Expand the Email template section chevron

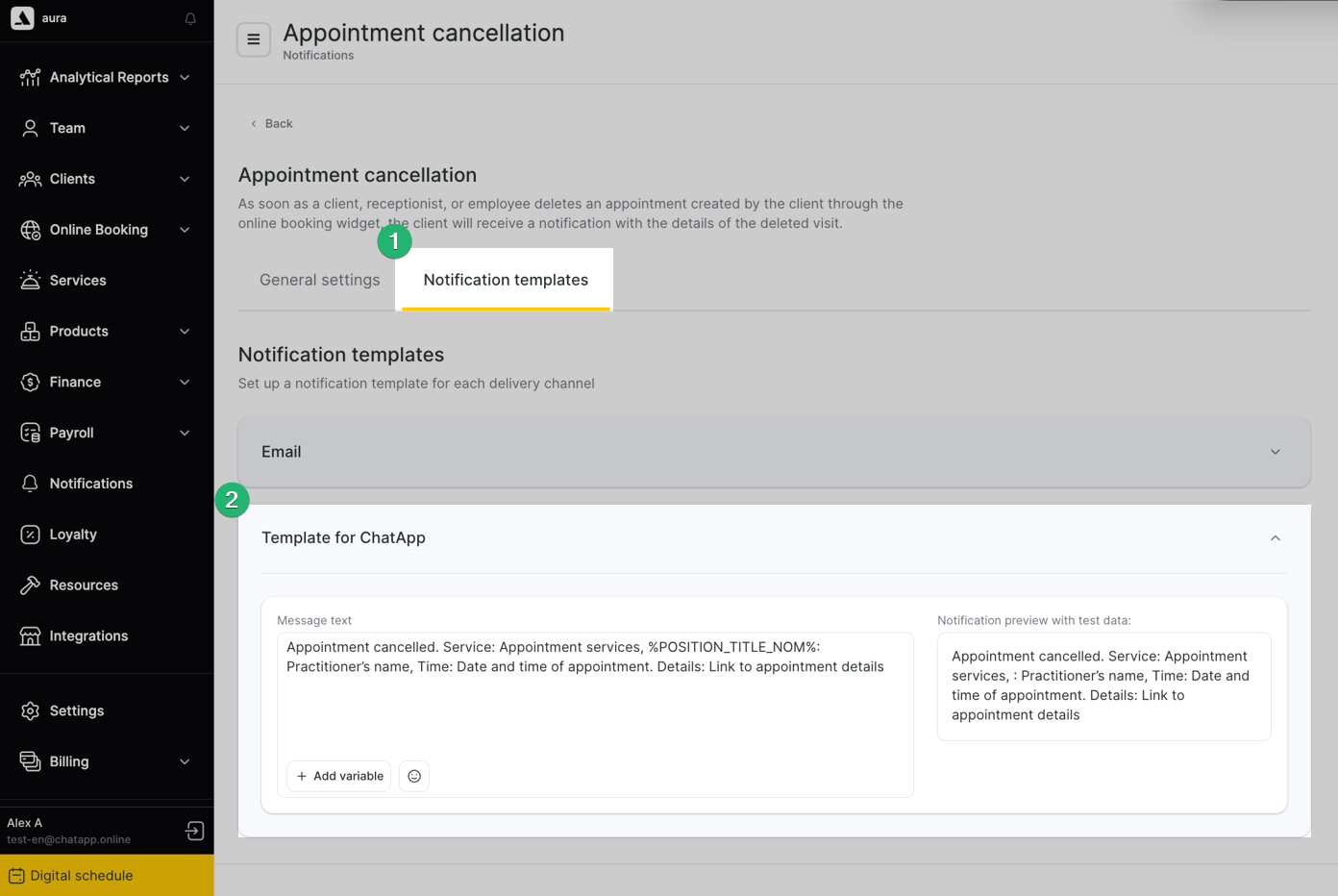[x=1276, y=452]
